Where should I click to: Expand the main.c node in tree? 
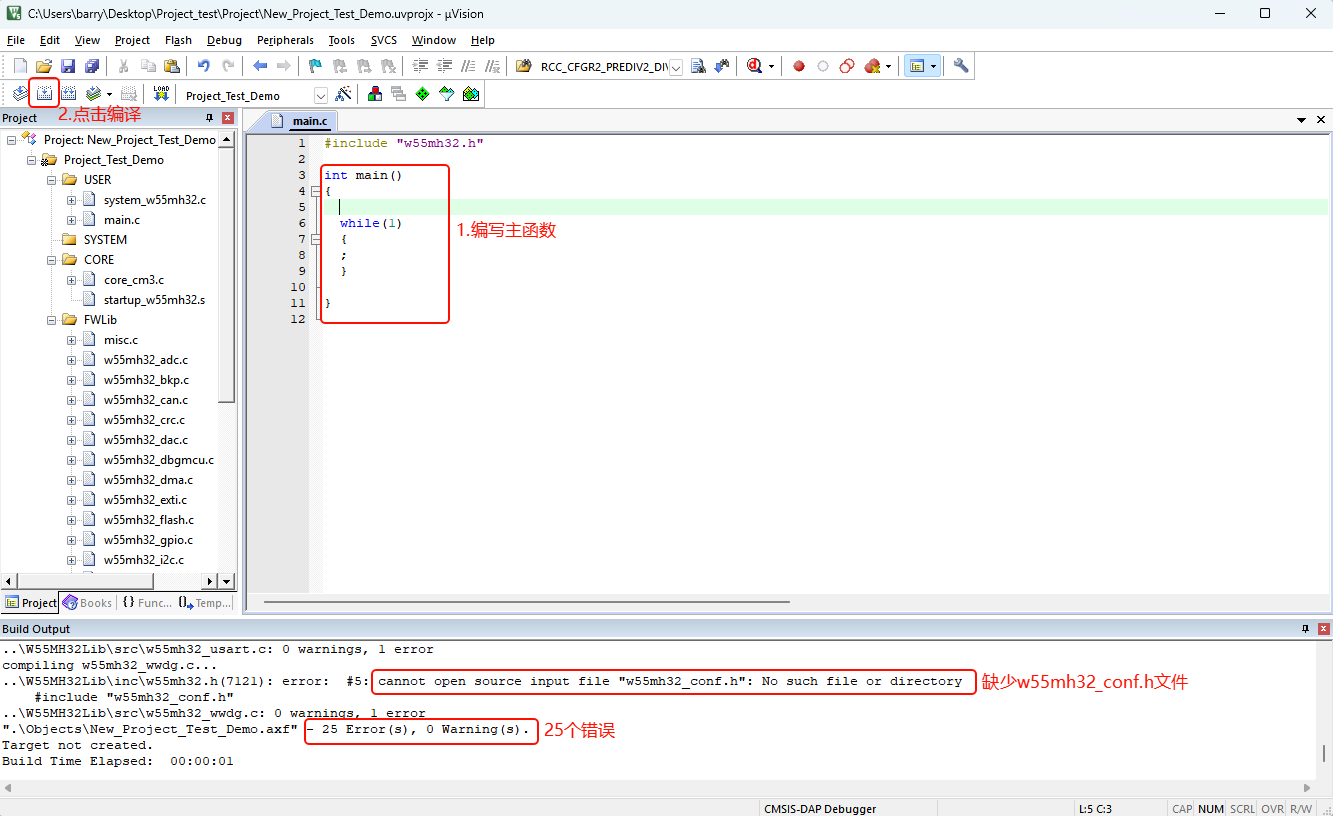coord(72,220)
